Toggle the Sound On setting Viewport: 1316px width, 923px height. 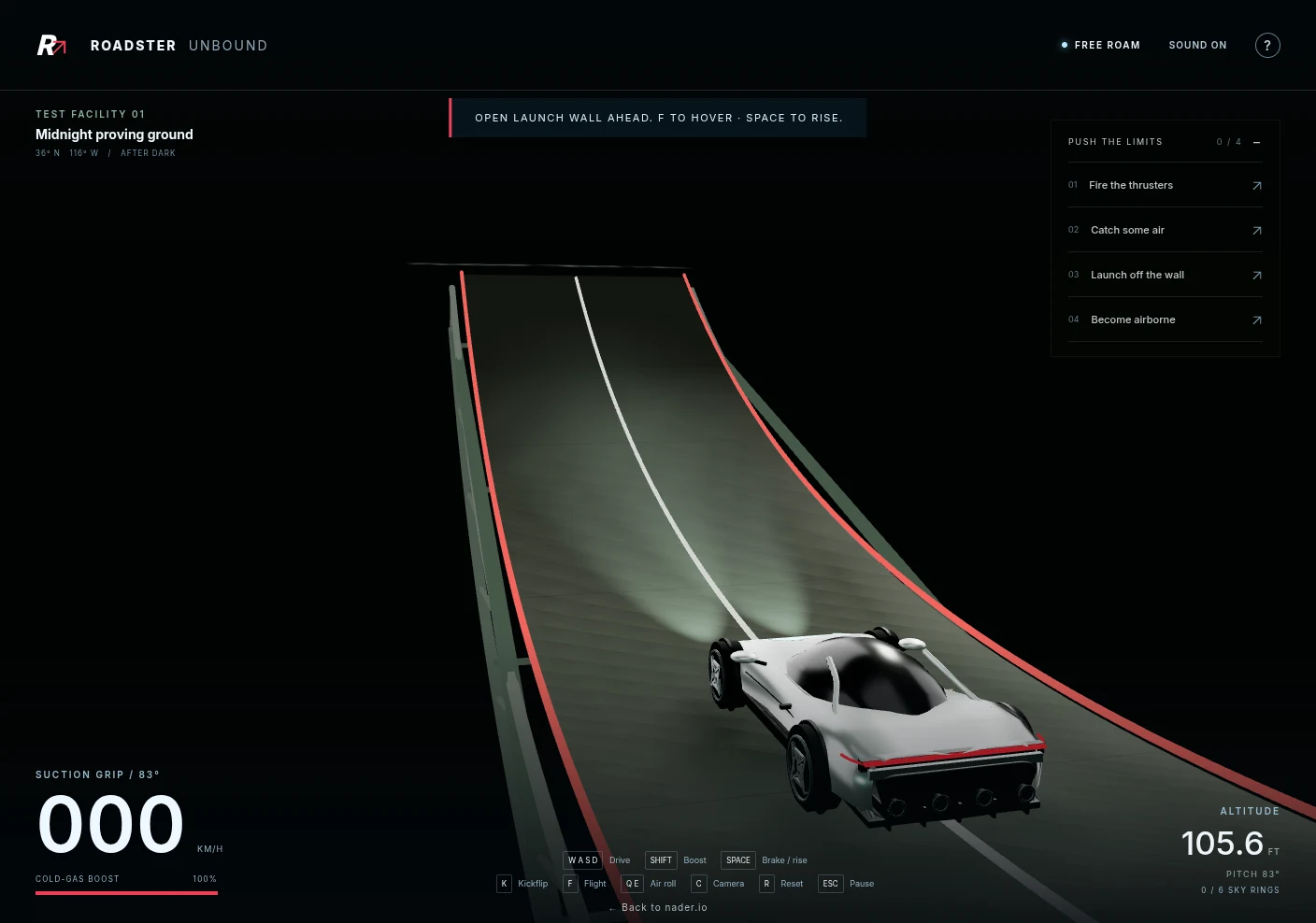click(x=1197, y=45)
